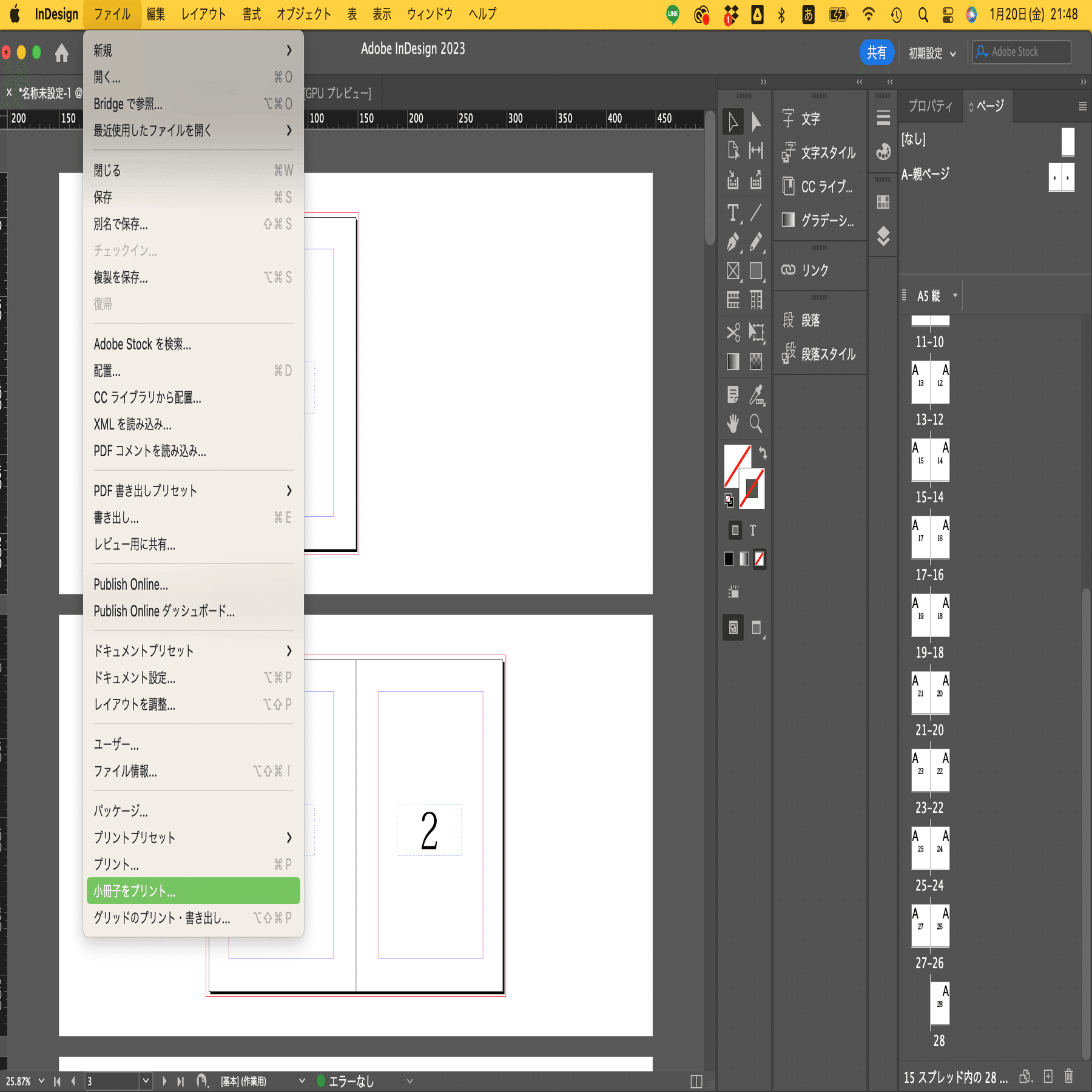Toggle formatting affects text button
Image resolution: width=1092 pixels, height=1092 pixels.
tap(753, 530)
